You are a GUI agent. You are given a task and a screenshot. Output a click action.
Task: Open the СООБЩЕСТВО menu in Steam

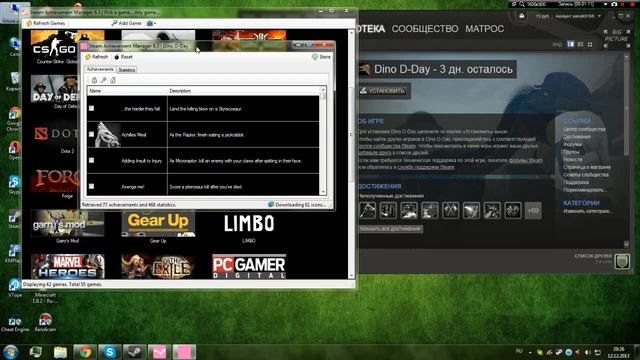tap(425, 29)
